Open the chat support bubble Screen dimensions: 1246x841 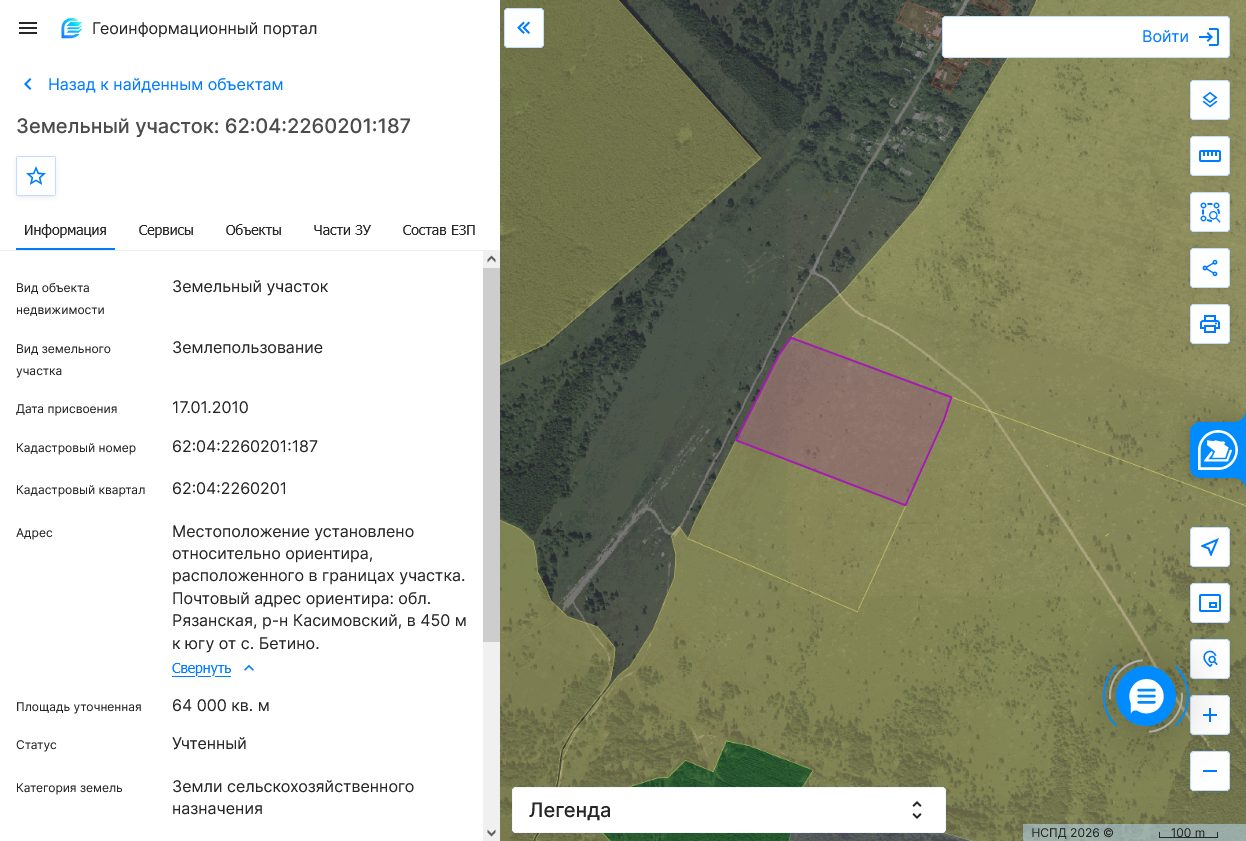[1146, 696]
